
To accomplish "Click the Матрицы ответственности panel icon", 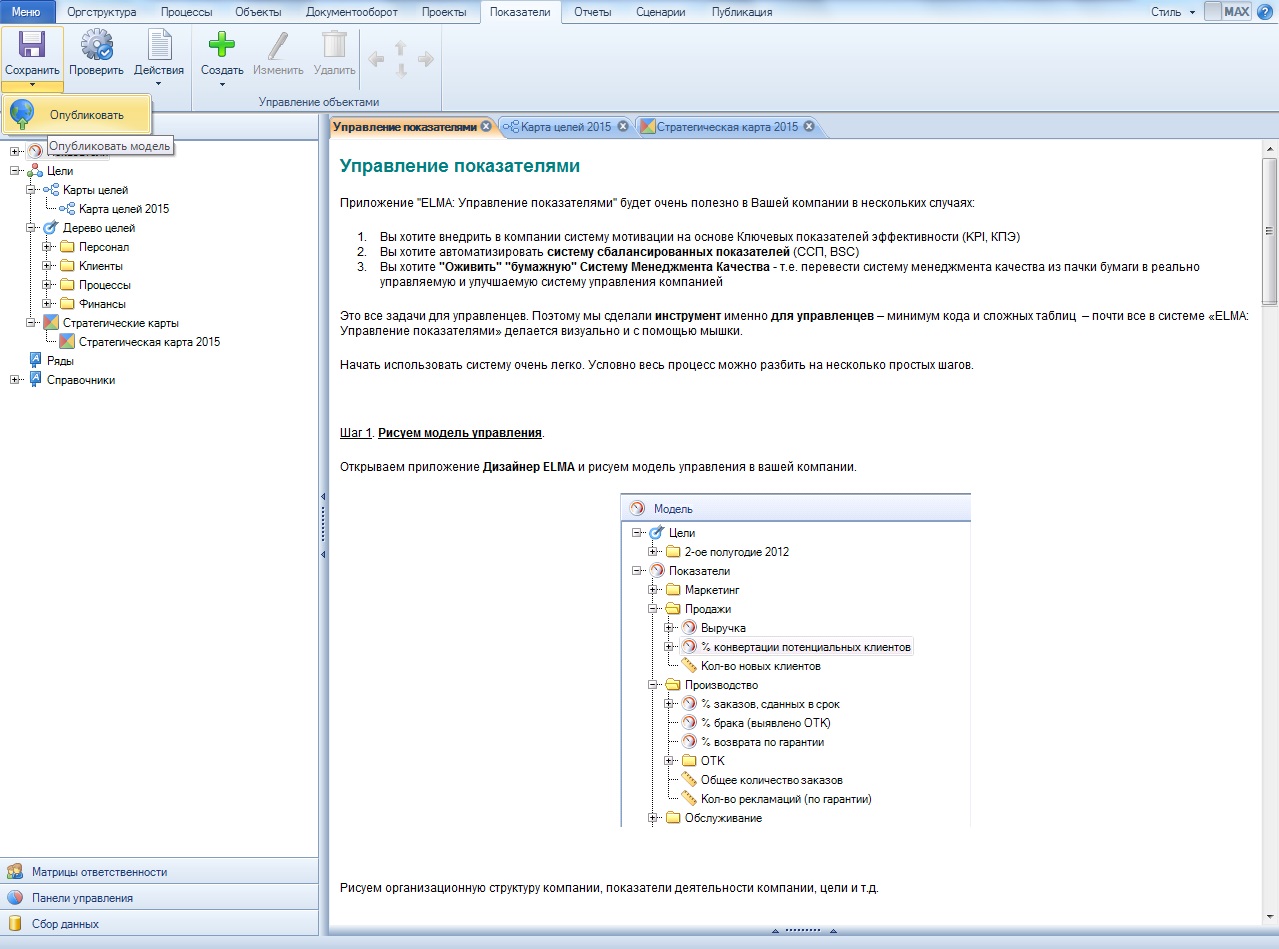I will coord(15,871).
